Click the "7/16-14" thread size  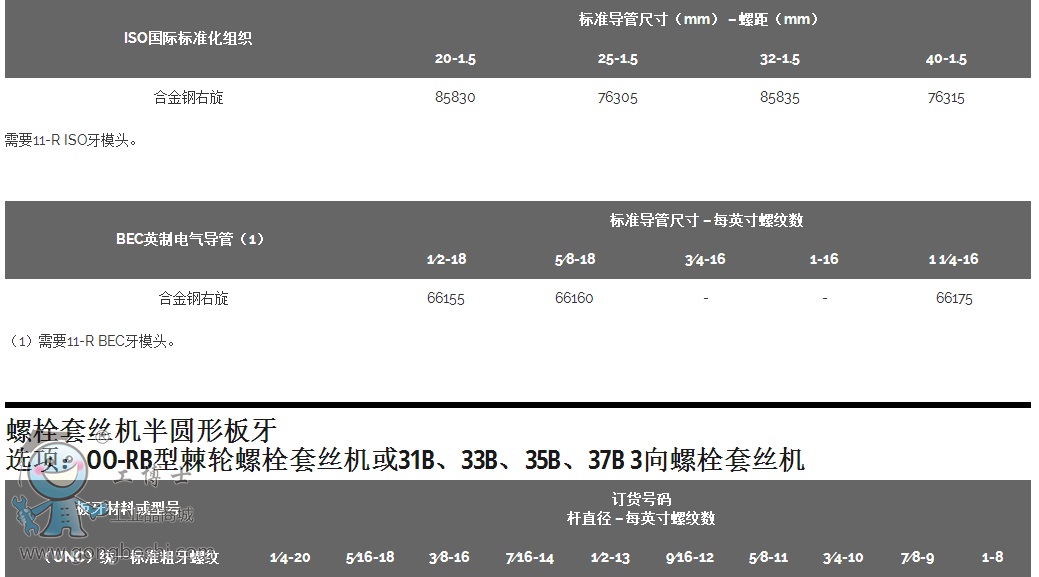pyautogui.click(x=529, y=558)
